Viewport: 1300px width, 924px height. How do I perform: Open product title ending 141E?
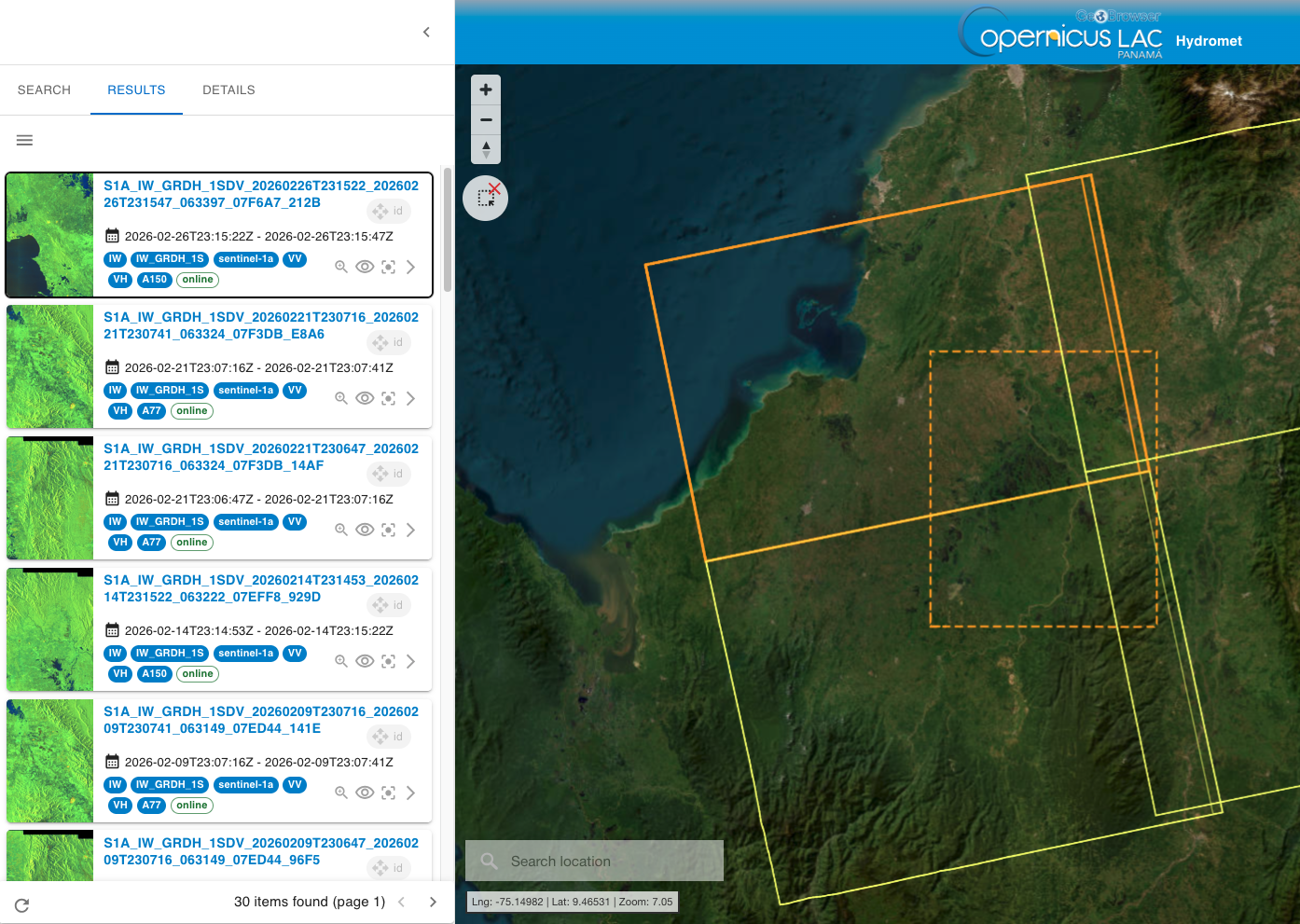coord(261,720)
